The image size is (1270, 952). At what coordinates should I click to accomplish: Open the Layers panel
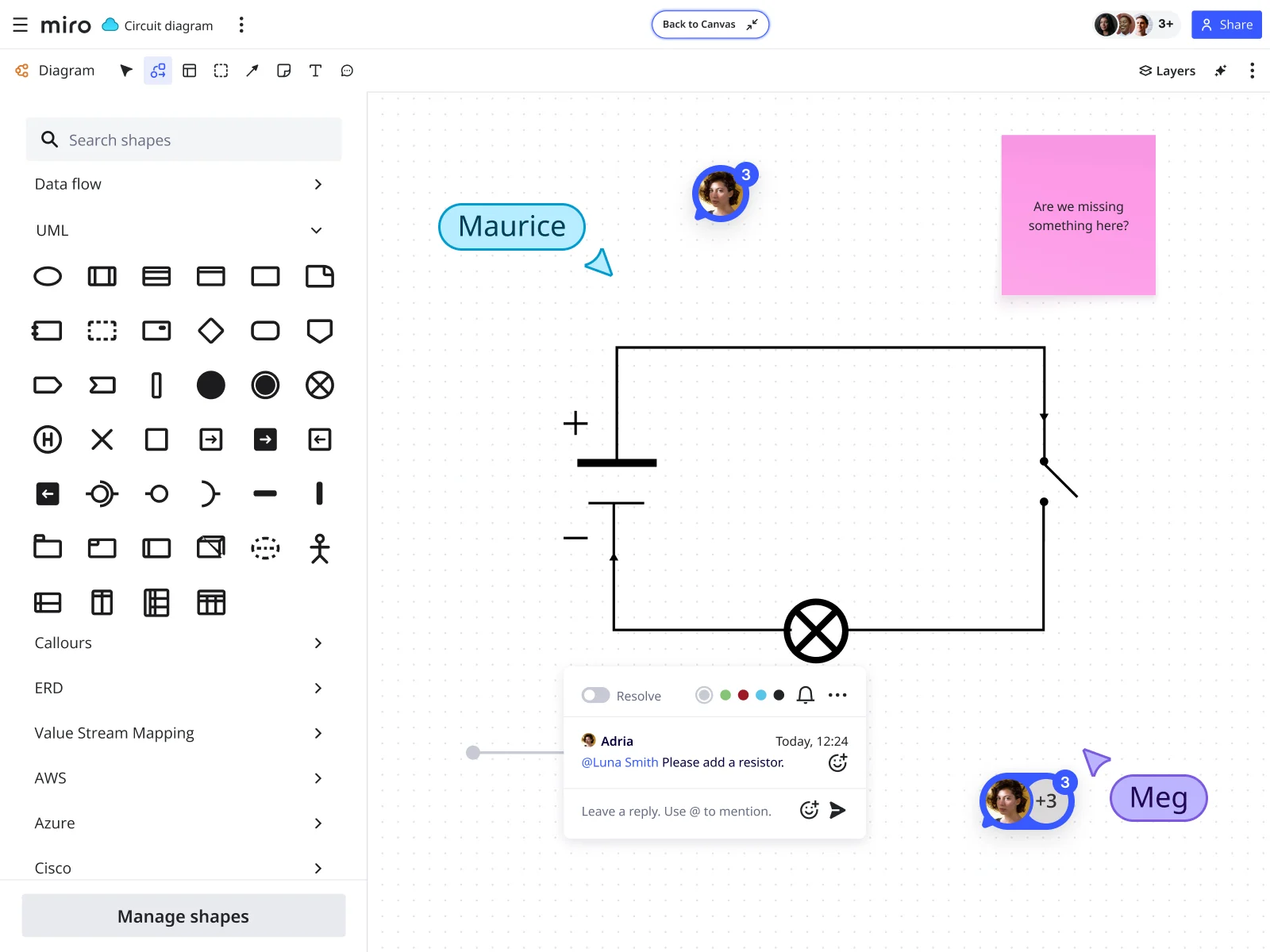coord(1167,71)
